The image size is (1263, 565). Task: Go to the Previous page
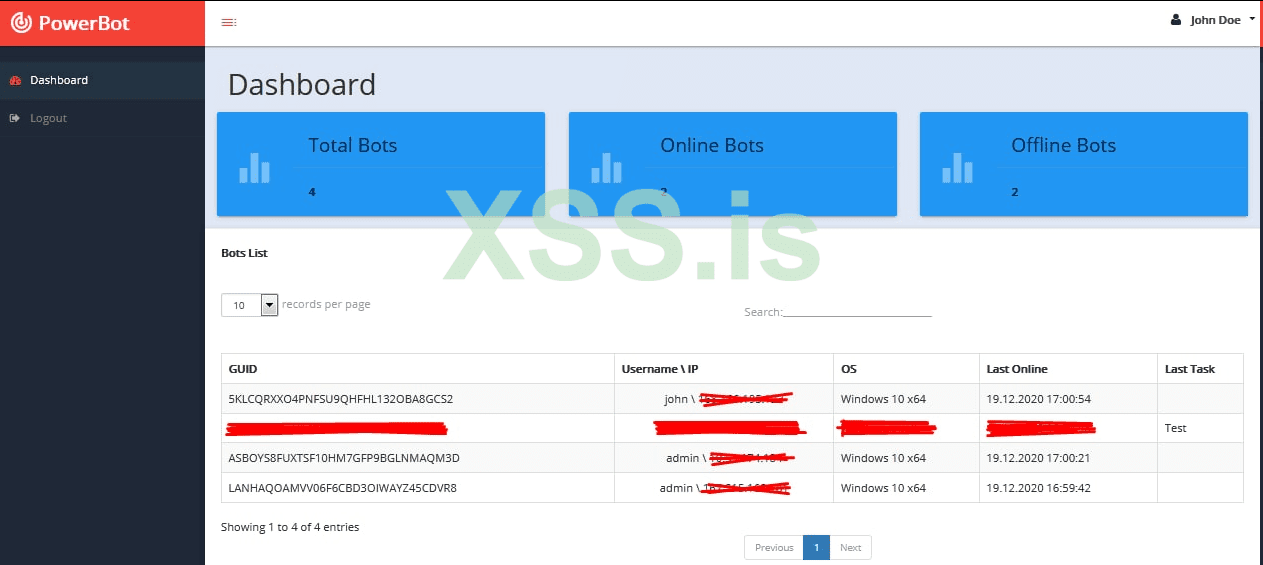tap(774, 548)
